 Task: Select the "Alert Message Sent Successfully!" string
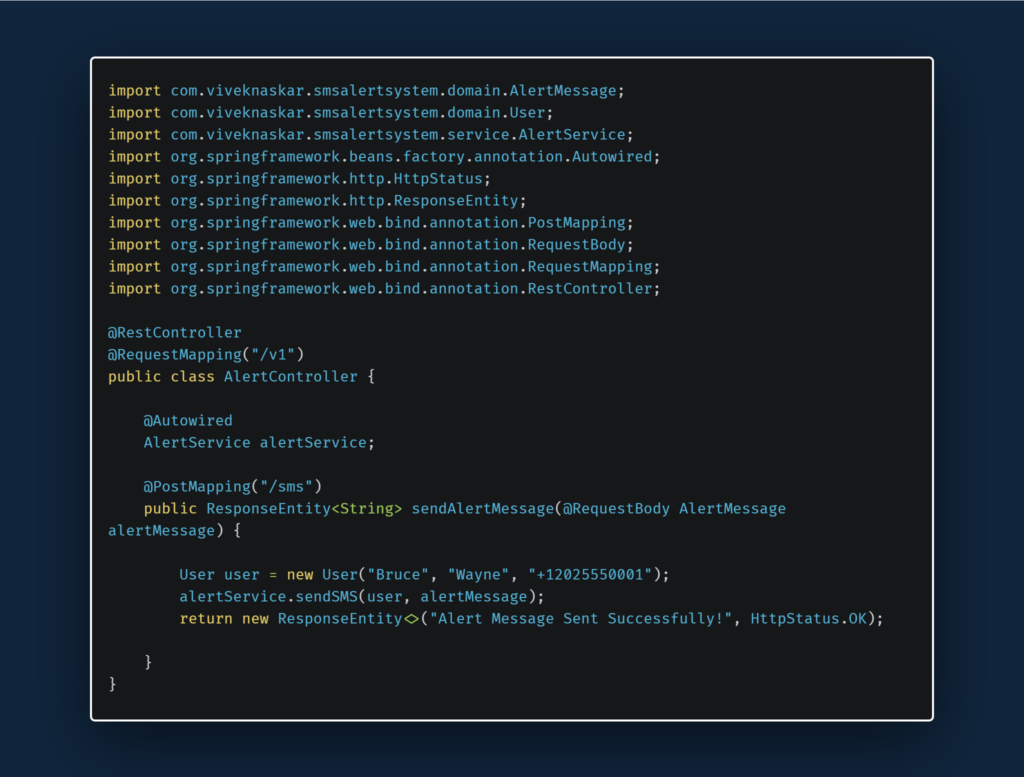(581, 619)
